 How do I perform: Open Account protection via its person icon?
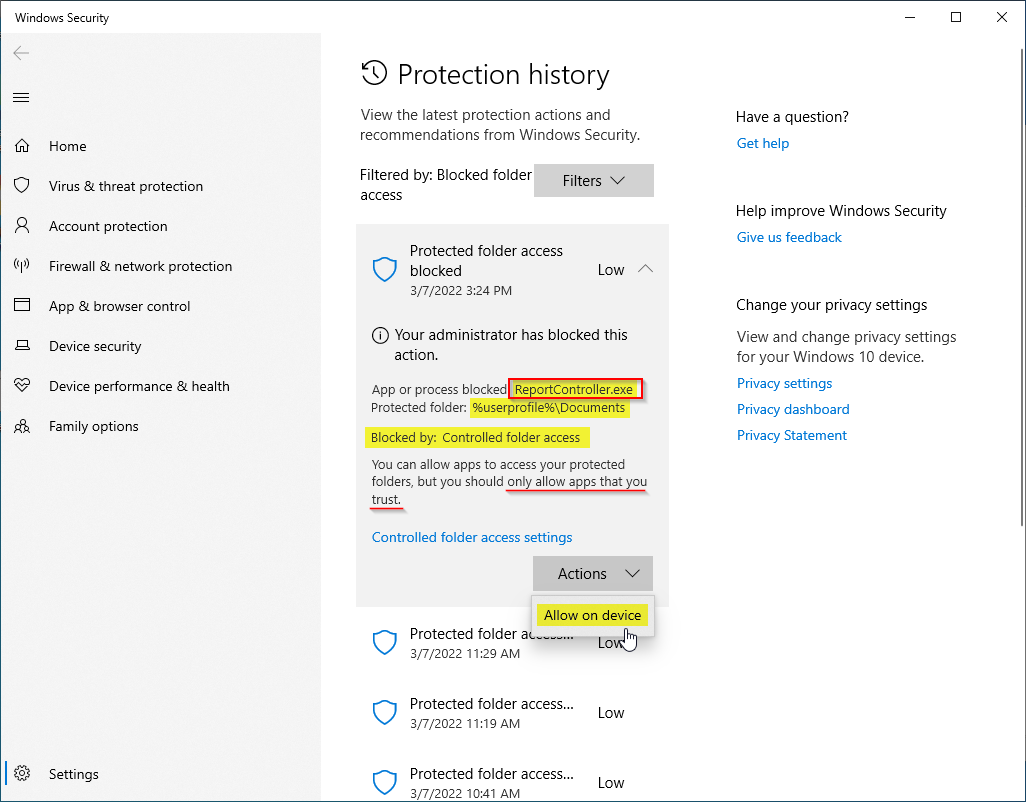(23, 226)
